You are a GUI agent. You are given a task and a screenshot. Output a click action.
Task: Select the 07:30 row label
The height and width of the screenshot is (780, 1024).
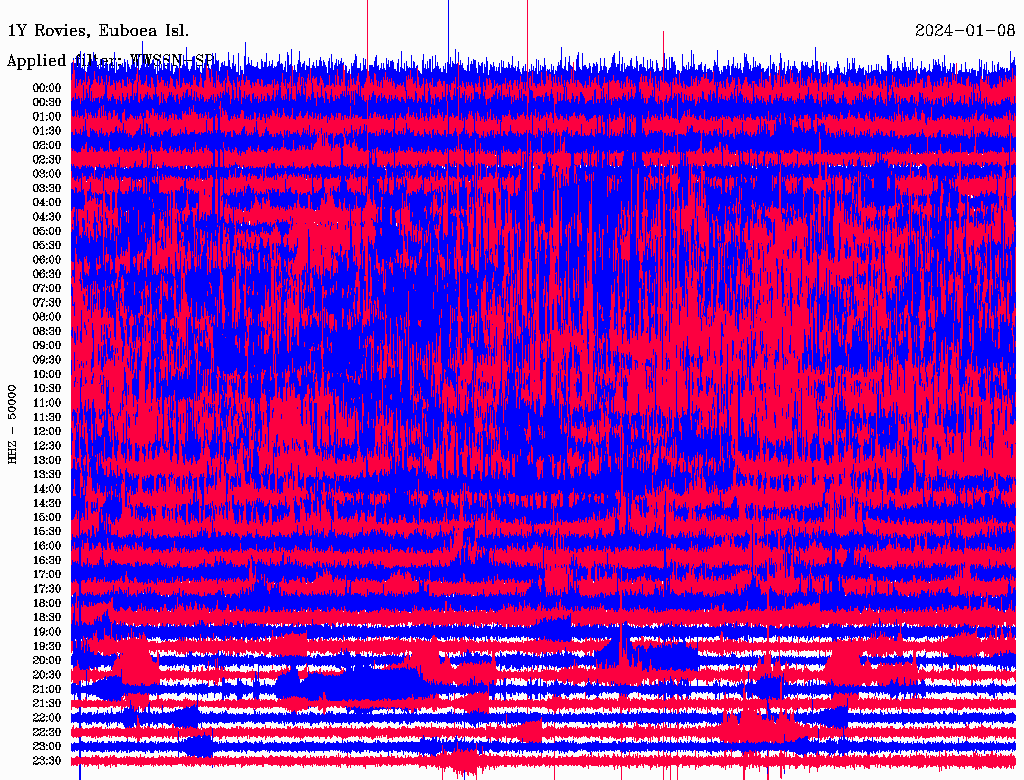47,303
